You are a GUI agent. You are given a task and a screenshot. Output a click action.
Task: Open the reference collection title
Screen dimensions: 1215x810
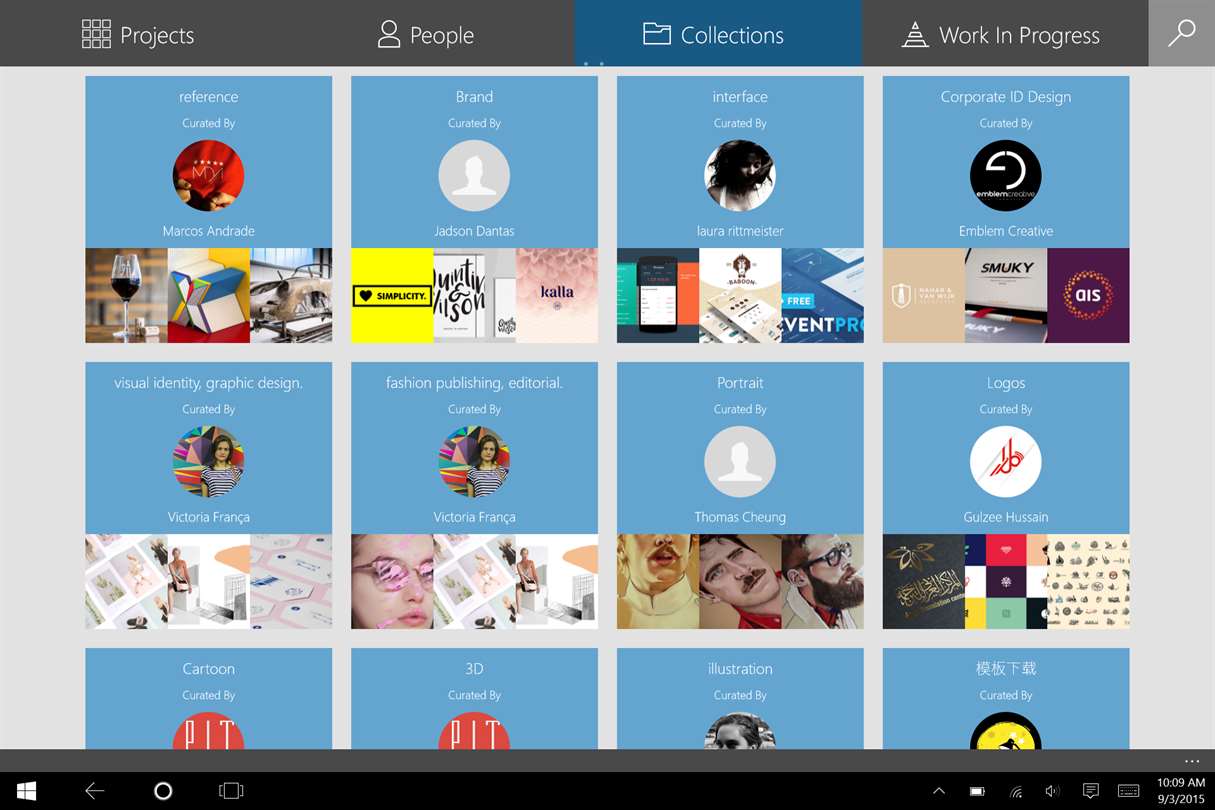tap(209, 97)
